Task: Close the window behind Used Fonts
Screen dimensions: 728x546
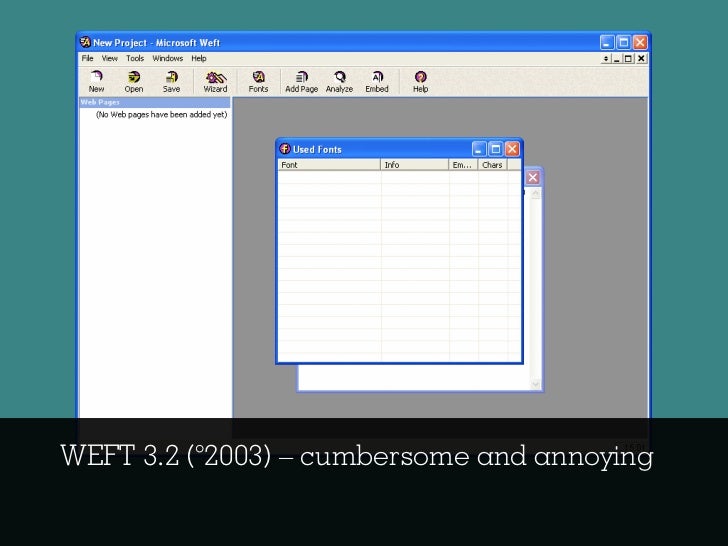Action: point(533,177)
